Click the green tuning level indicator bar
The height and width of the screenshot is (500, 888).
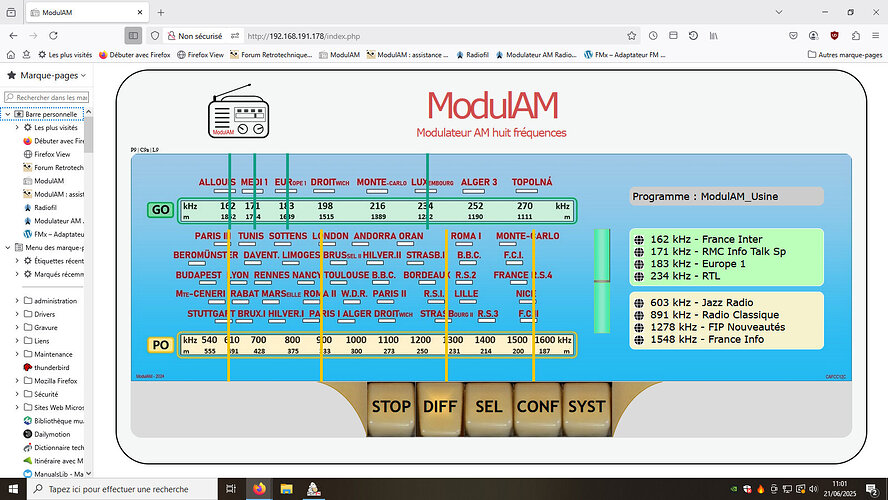click(x=602, y=281)
